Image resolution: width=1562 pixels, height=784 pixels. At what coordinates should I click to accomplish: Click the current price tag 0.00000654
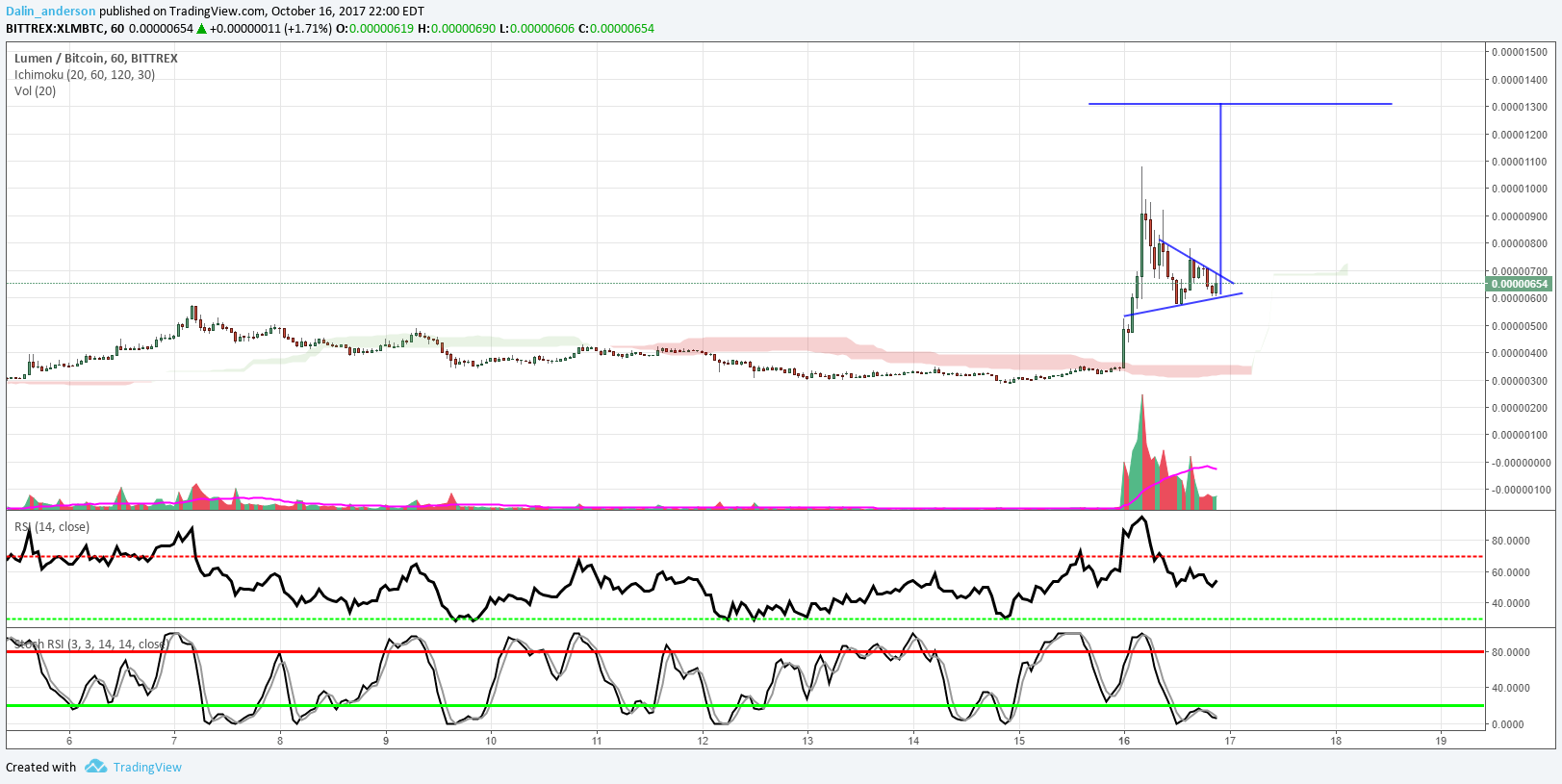[1520, 284]
